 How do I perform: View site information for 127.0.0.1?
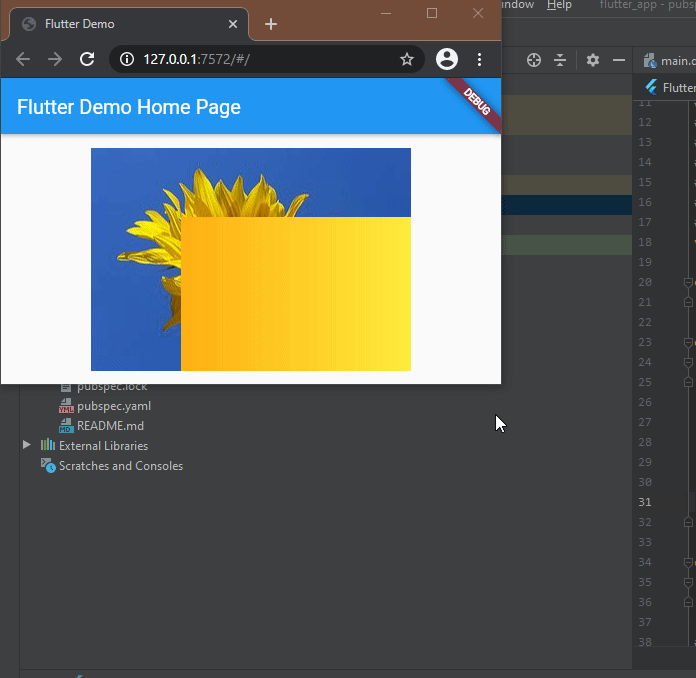(127, 59)
